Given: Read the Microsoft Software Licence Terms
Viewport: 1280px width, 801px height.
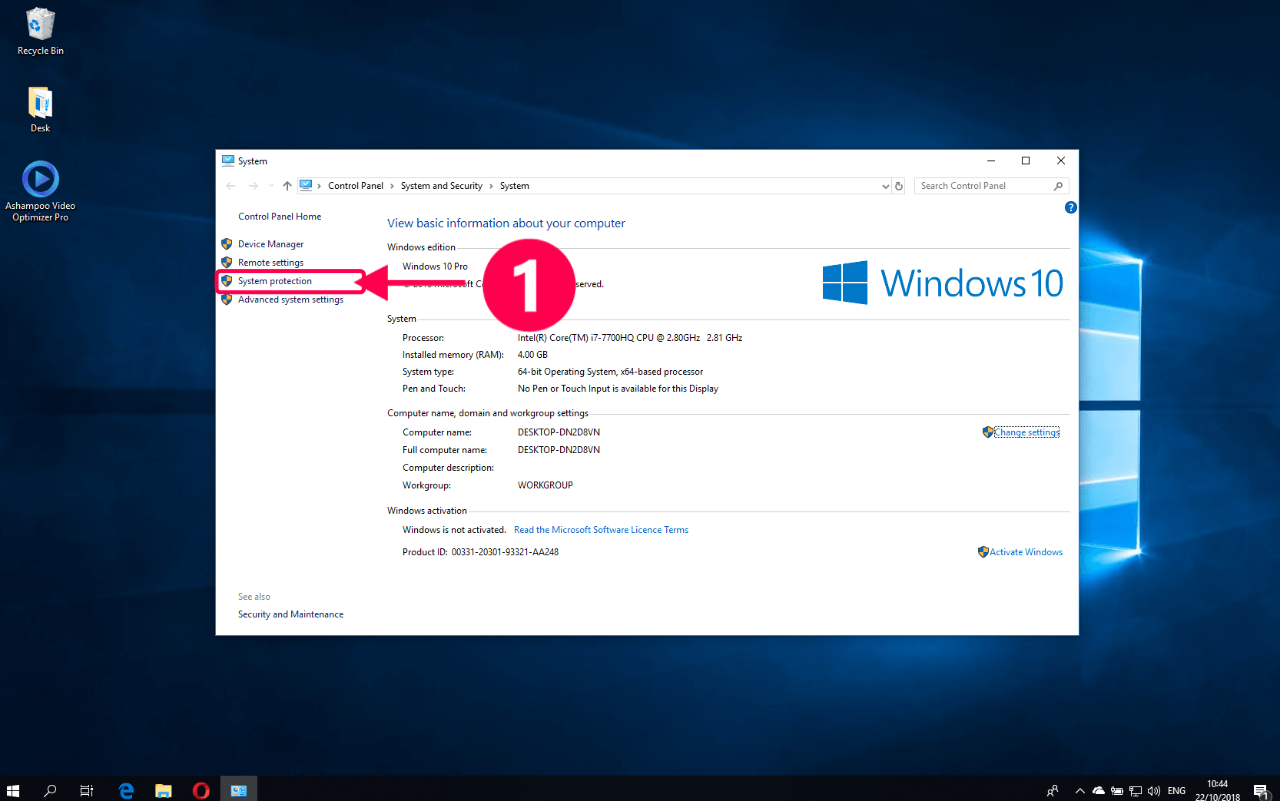Looking at the screenshot, I should tap(601, 530).
